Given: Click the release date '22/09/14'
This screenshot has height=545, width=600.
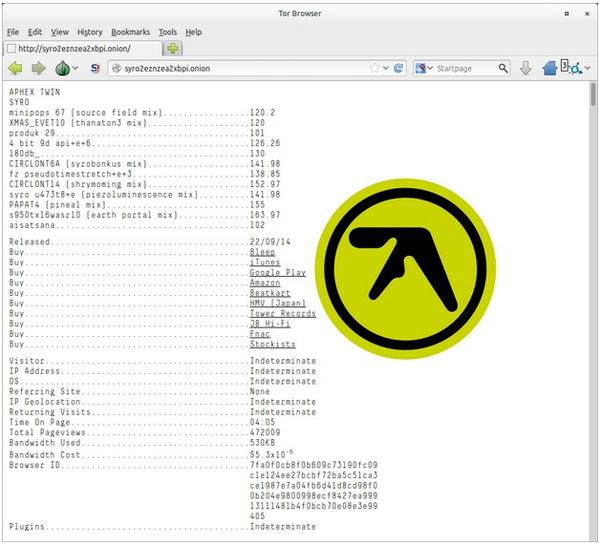Looking at the screenshot, I should 270,242.
